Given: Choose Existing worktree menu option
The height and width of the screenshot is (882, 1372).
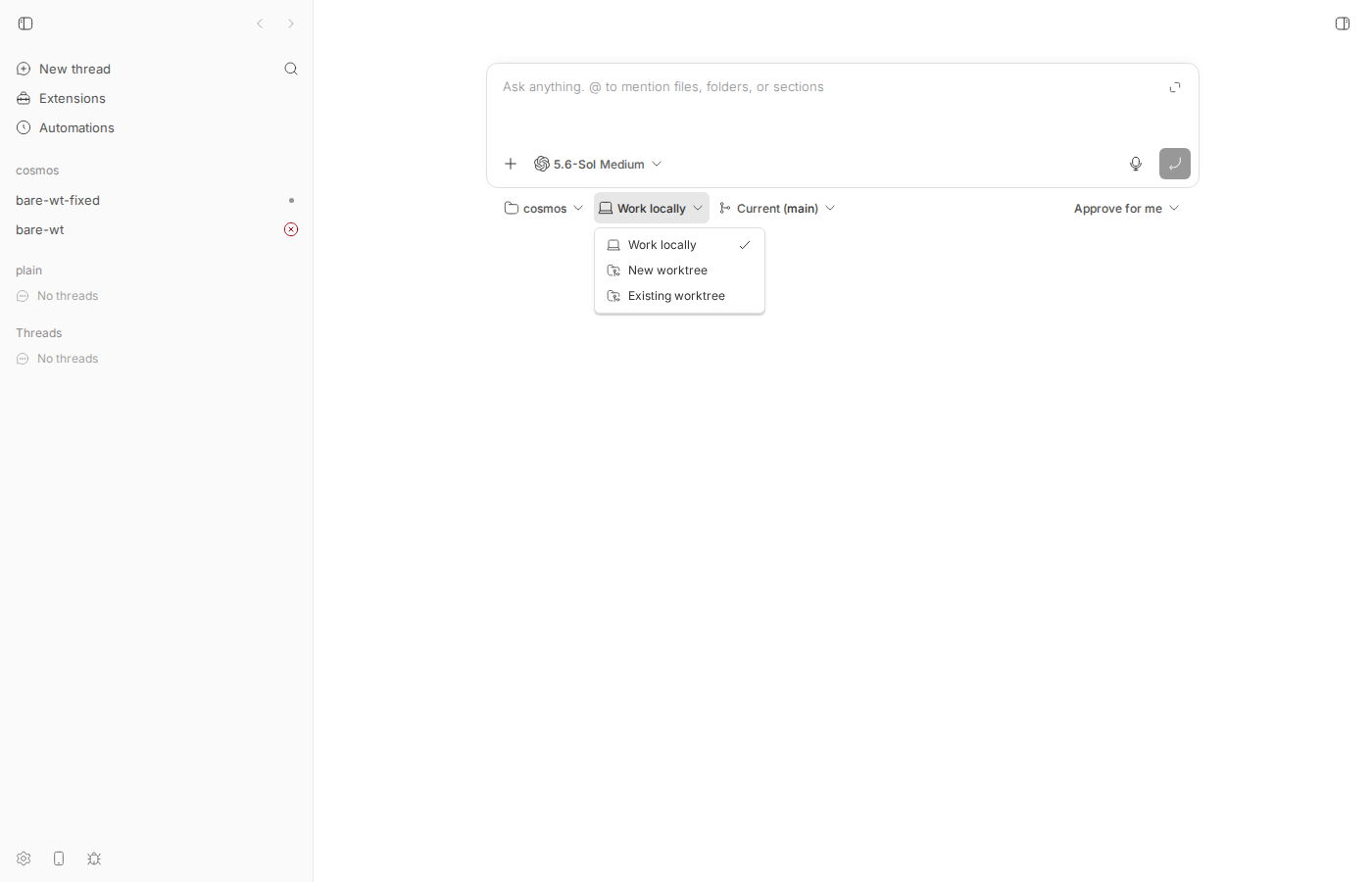Looking at the screenshot, I should pos(679,296).
